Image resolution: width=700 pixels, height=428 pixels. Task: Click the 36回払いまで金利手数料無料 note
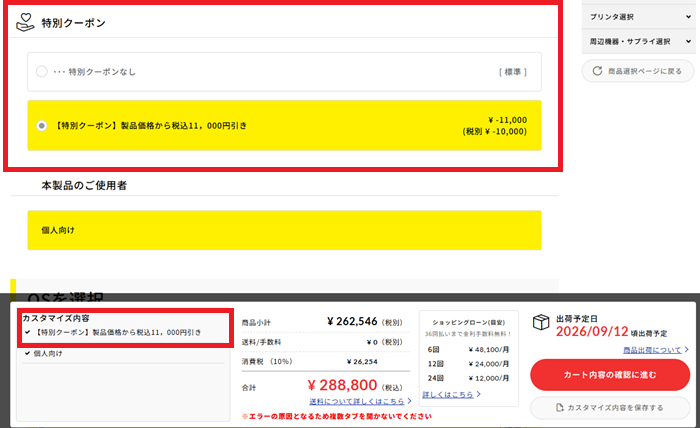point(468,334)
